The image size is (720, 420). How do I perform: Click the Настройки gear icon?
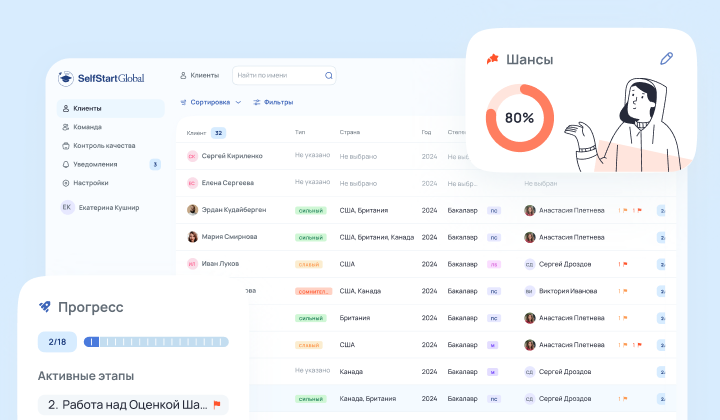(66, 183)
